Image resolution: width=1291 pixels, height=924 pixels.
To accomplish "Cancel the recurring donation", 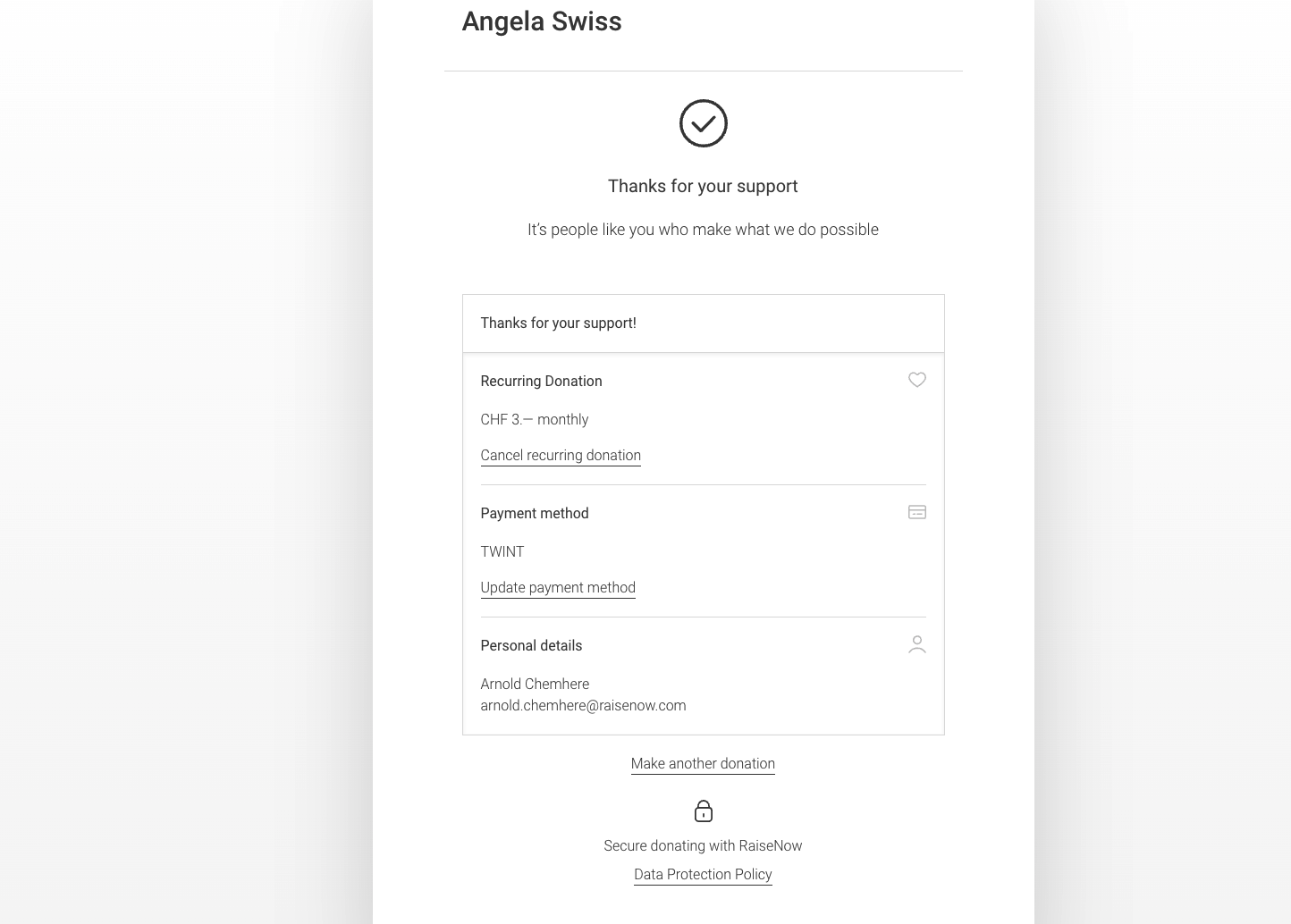I will [561, 455].
